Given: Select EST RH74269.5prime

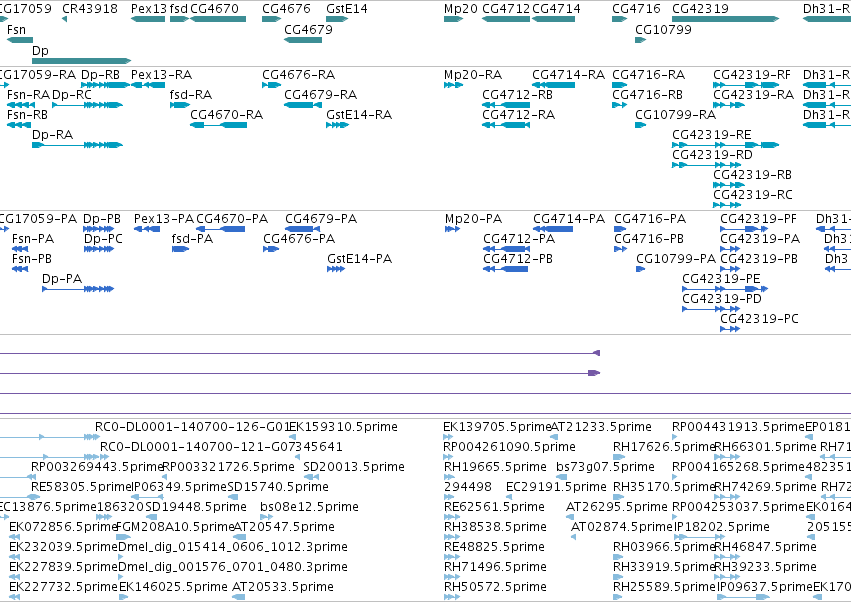Looking at the screenshot, I should coord(727,497).
